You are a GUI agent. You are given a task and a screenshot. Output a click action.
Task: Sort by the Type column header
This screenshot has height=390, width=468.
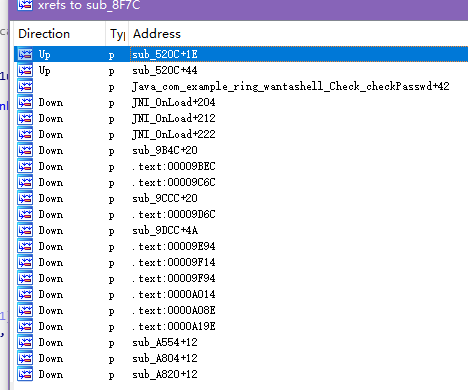pyautogui.click(x=117, y=34)
